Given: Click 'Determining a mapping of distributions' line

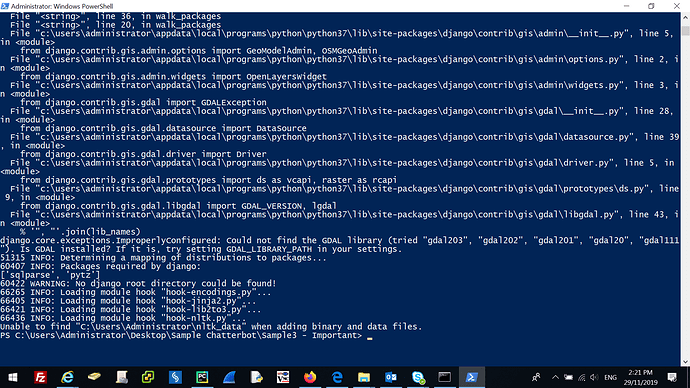Looking at the screenshot, I should coord(163,258).
